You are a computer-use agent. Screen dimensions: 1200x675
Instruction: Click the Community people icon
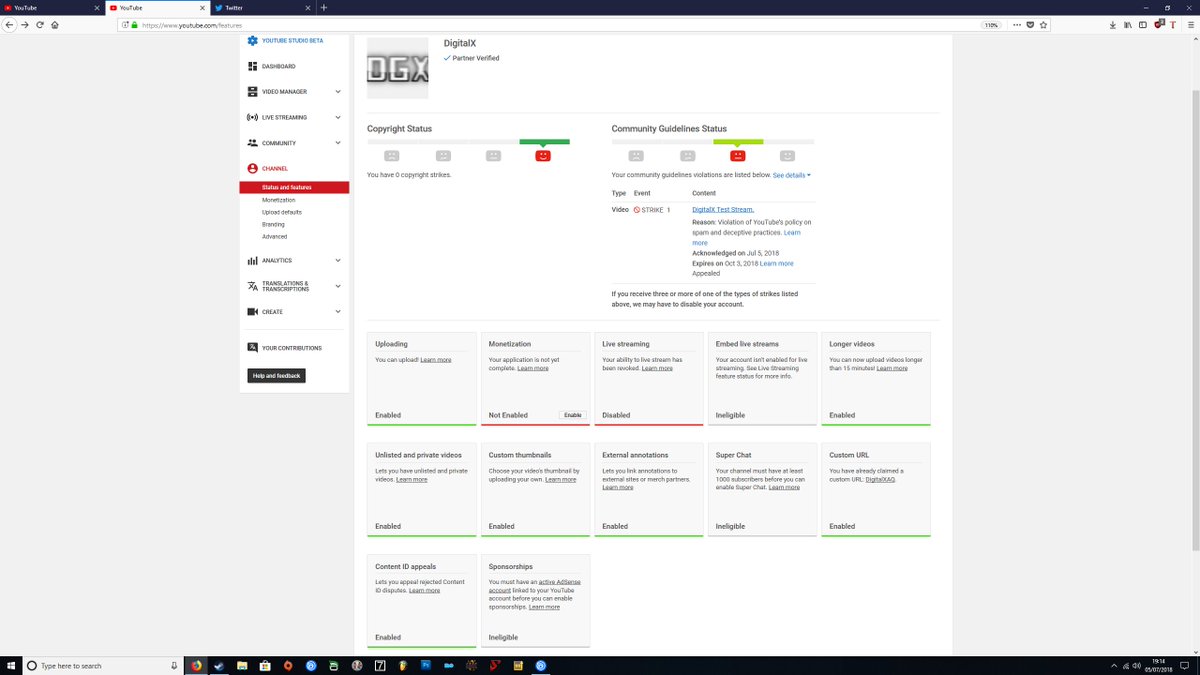(x=253, y=143)
